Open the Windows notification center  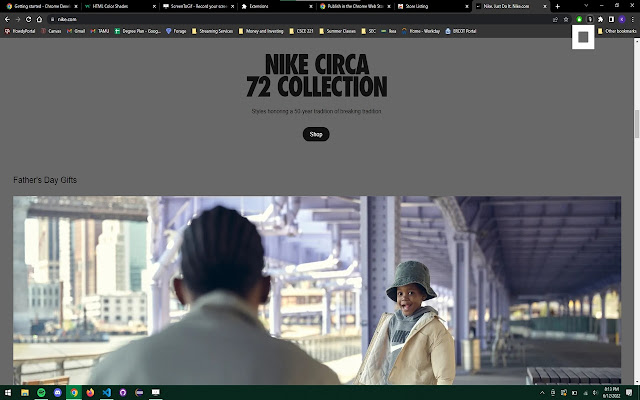pyautogui.click(x=629, y=393)
